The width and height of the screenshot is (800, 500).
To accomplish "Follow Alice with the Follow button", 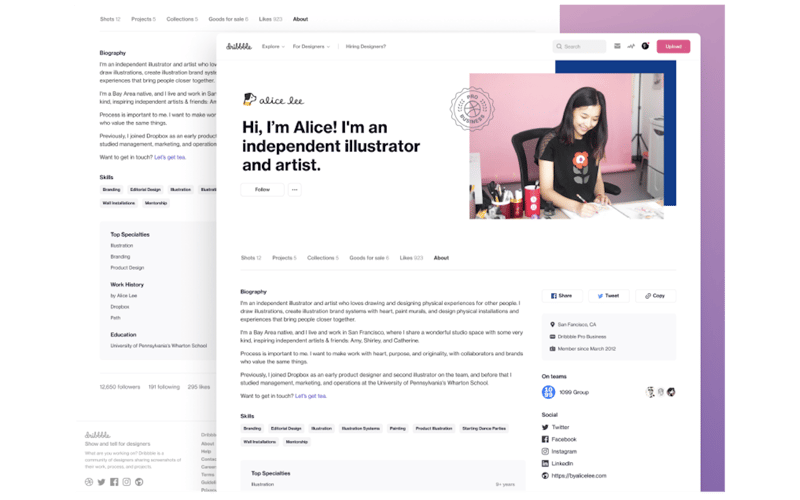I will point(262,189).
